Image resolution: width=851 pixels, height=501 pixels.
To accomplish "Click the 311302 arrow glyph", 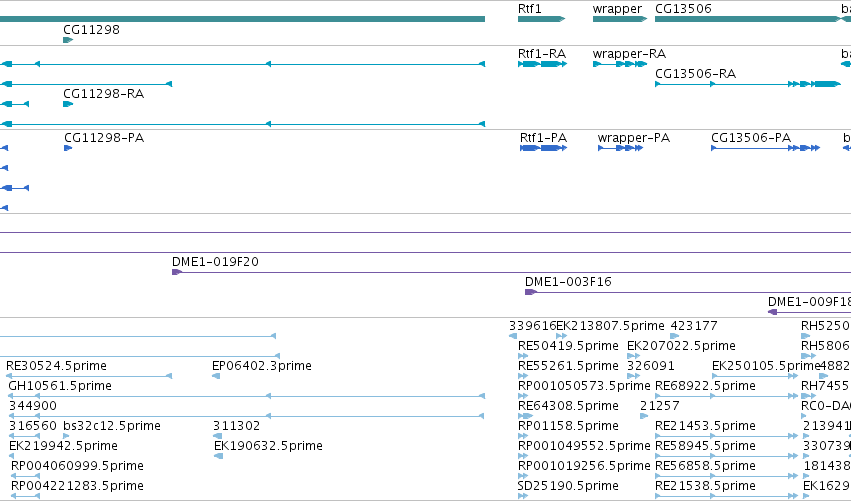I will click(x=218, y=436).
